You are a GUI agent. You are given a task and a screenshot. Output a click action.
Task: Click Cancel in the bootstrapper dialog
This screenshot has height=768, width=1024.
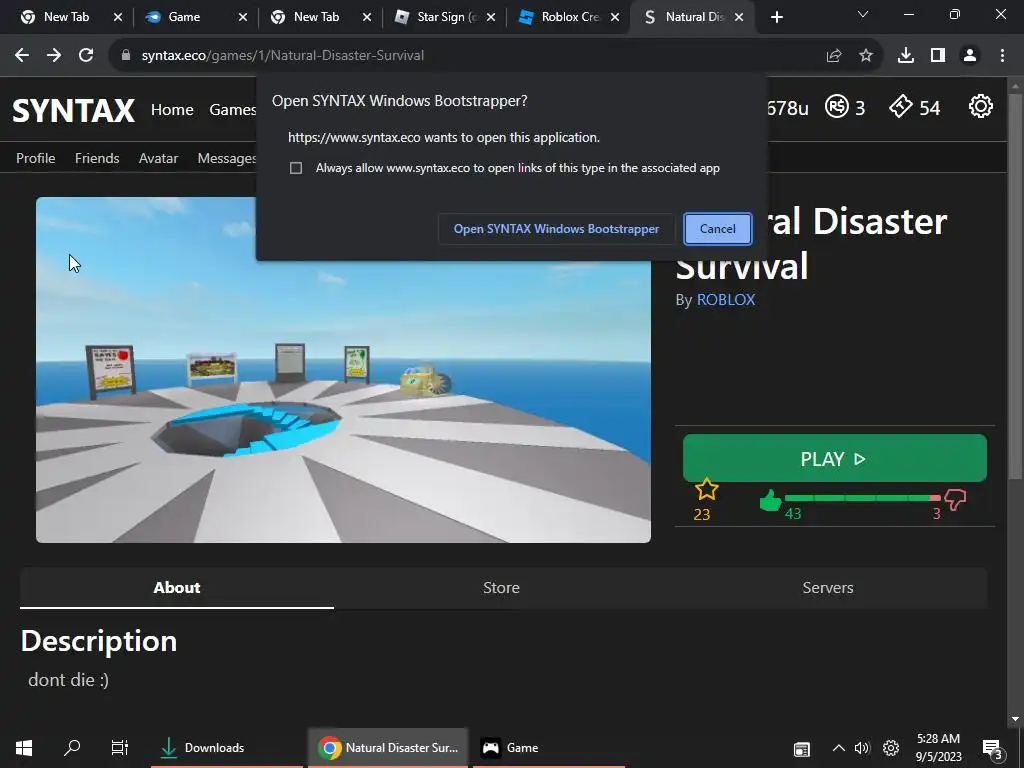pos(718,229)
